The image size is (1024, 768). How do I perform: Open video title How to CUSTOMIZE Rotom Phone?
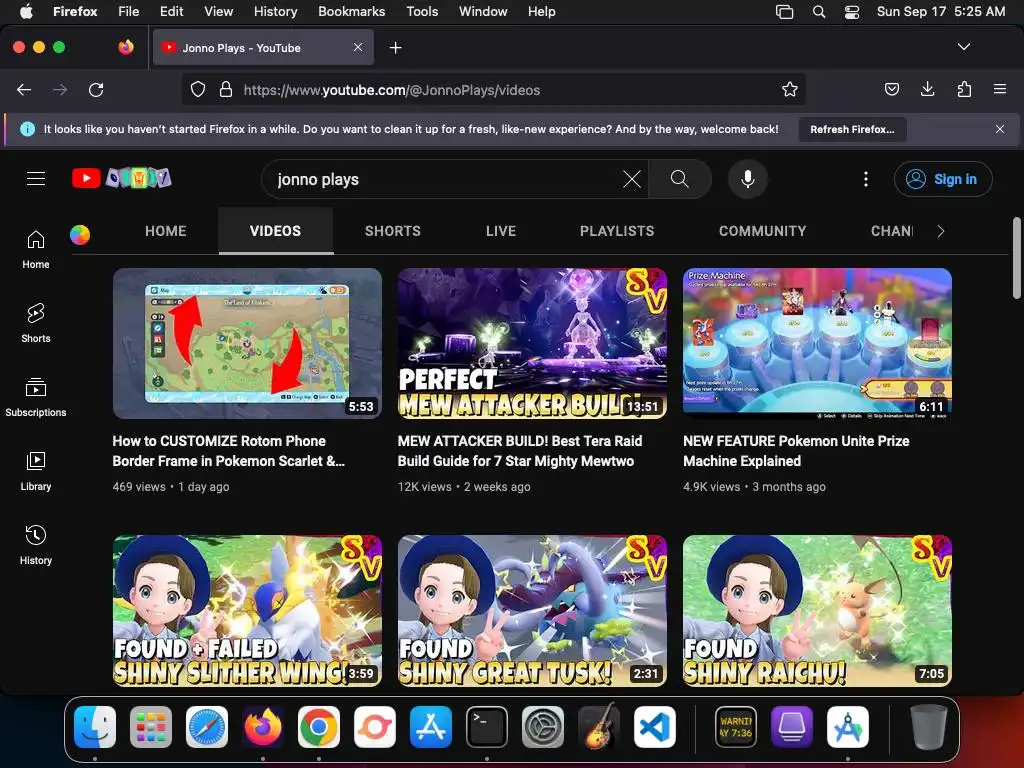(229, 451)
